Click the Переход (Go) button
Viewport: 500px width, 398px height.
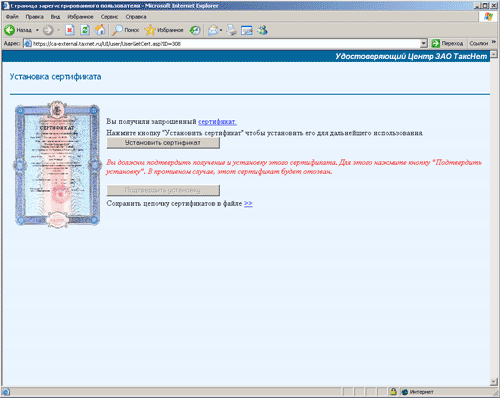(x=447, y=43)
